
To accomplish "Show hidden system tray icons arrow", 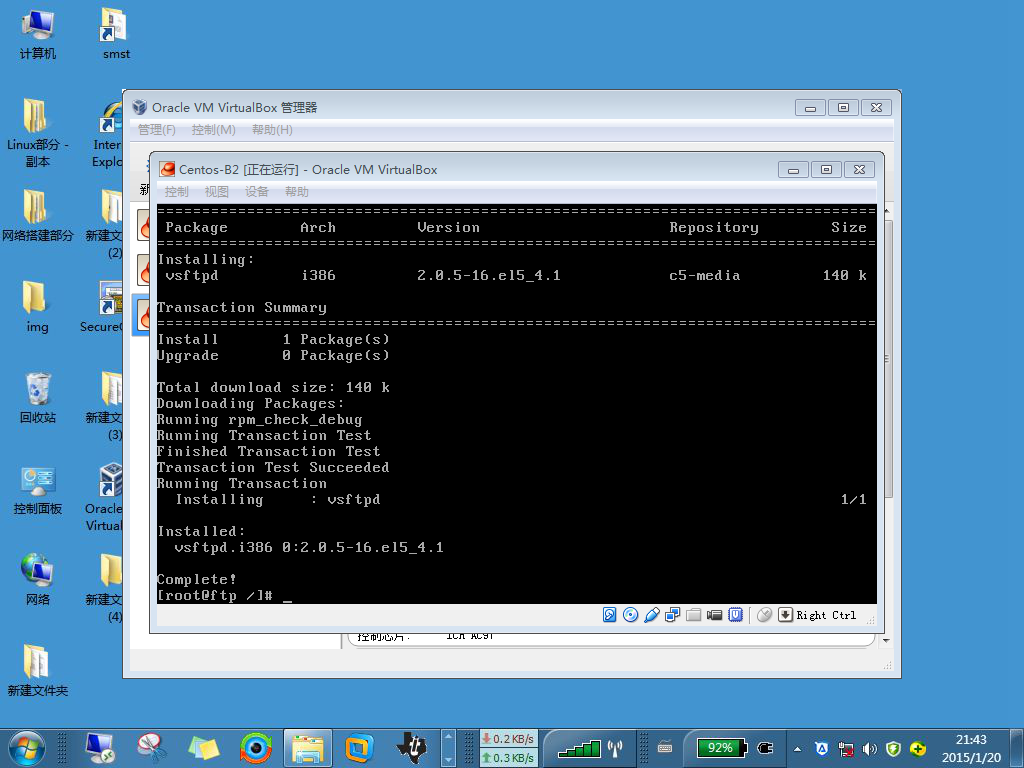I will (797, 749).
